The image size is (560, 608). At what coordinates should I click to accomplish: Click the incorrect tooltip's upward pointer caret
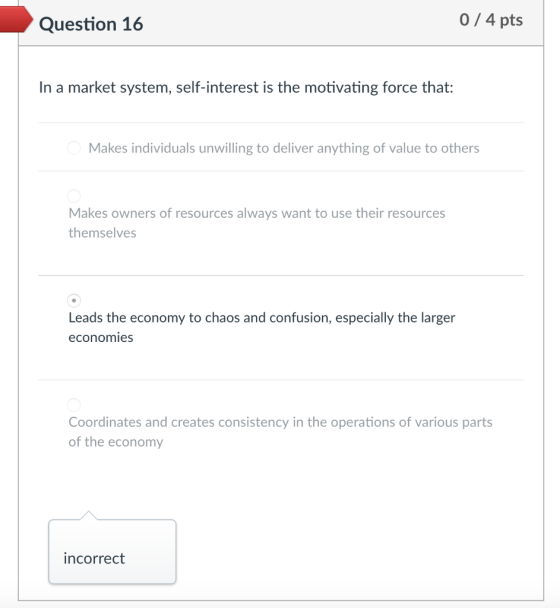tap(89, 515)
